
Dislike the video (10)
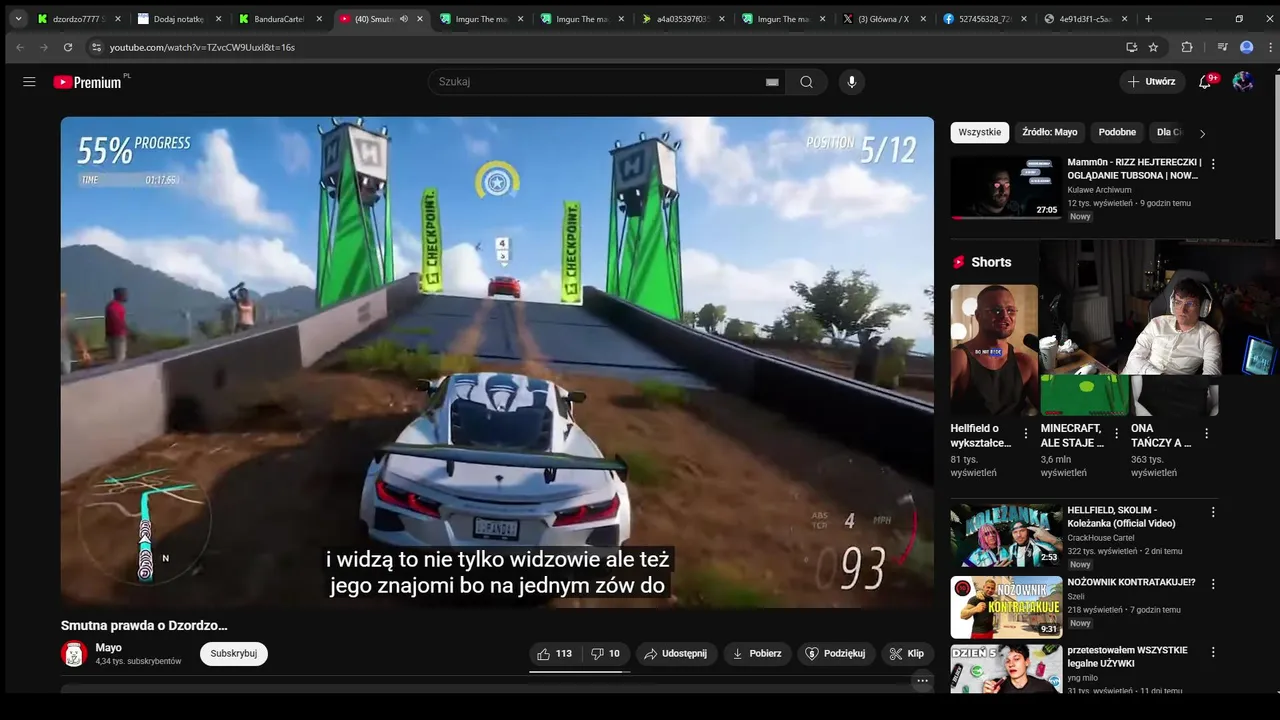[x=606, y=654]
